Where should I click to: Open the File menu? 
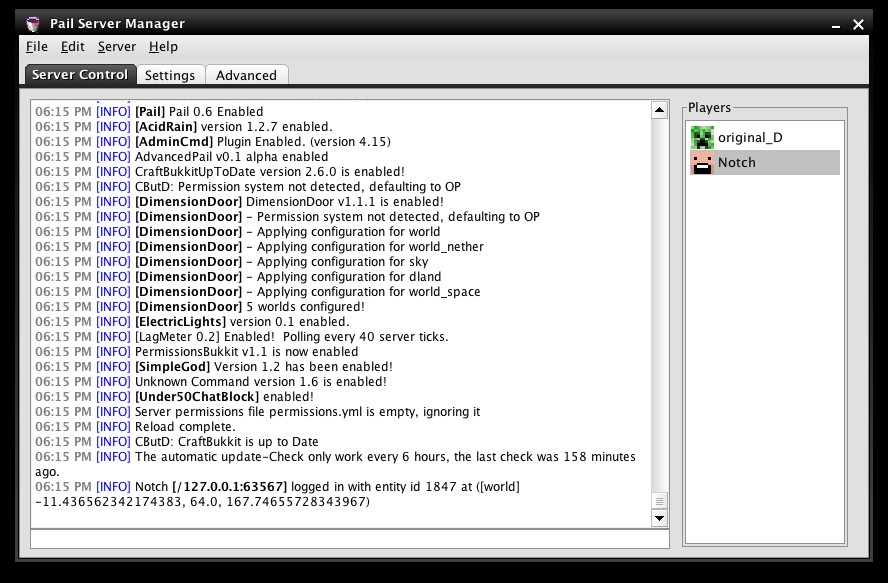tap(37, 46)
